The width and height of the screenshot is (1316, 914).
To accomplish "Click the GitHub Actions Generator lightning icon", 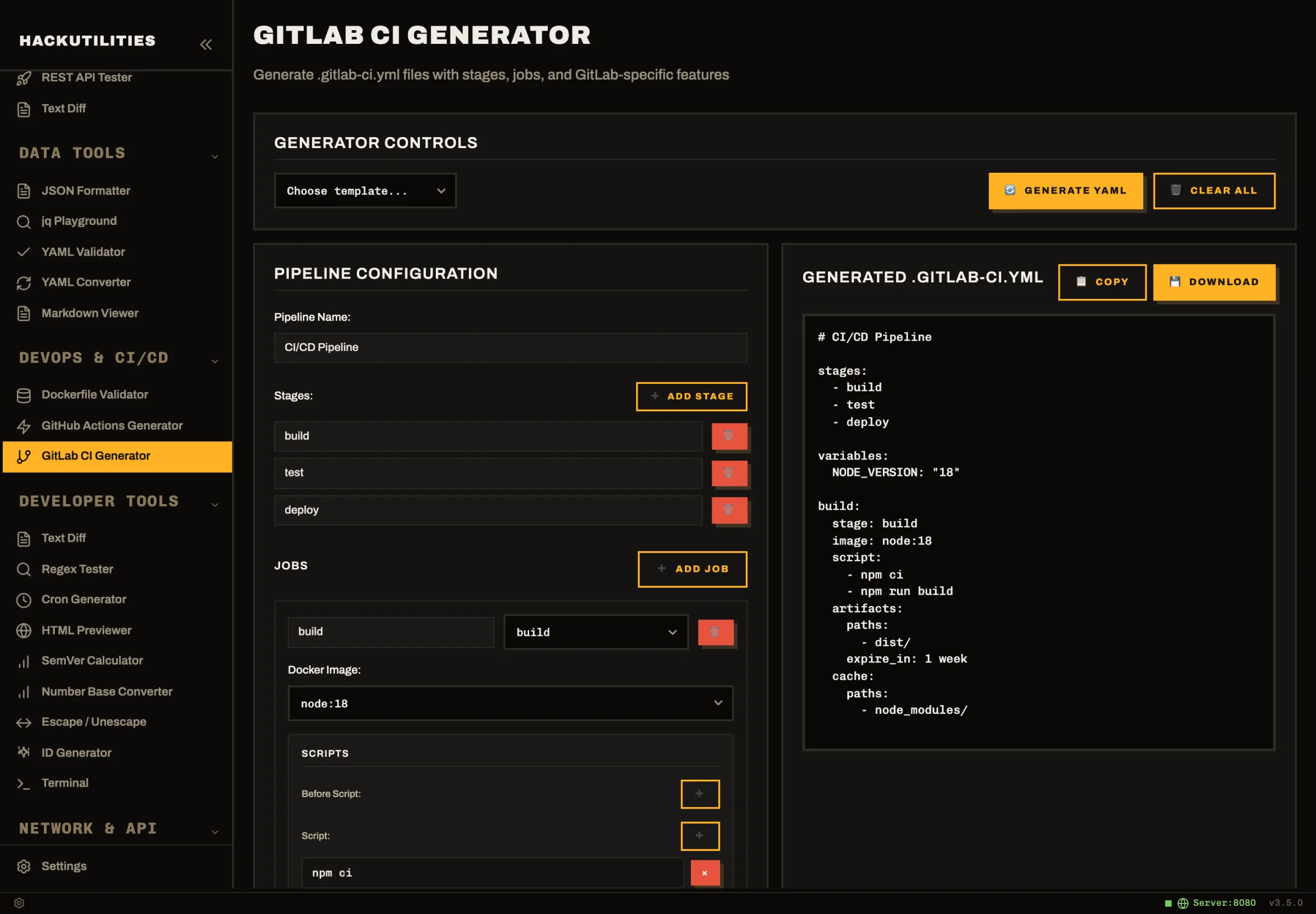I will click(x=24, y=426).
